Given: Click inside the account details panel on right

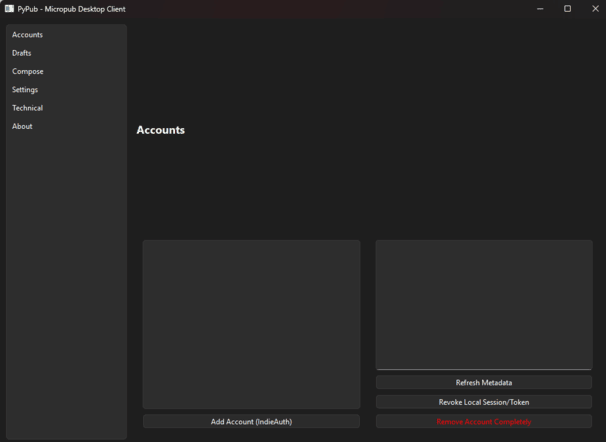Looking at the screenshot, I should (484, 304).
